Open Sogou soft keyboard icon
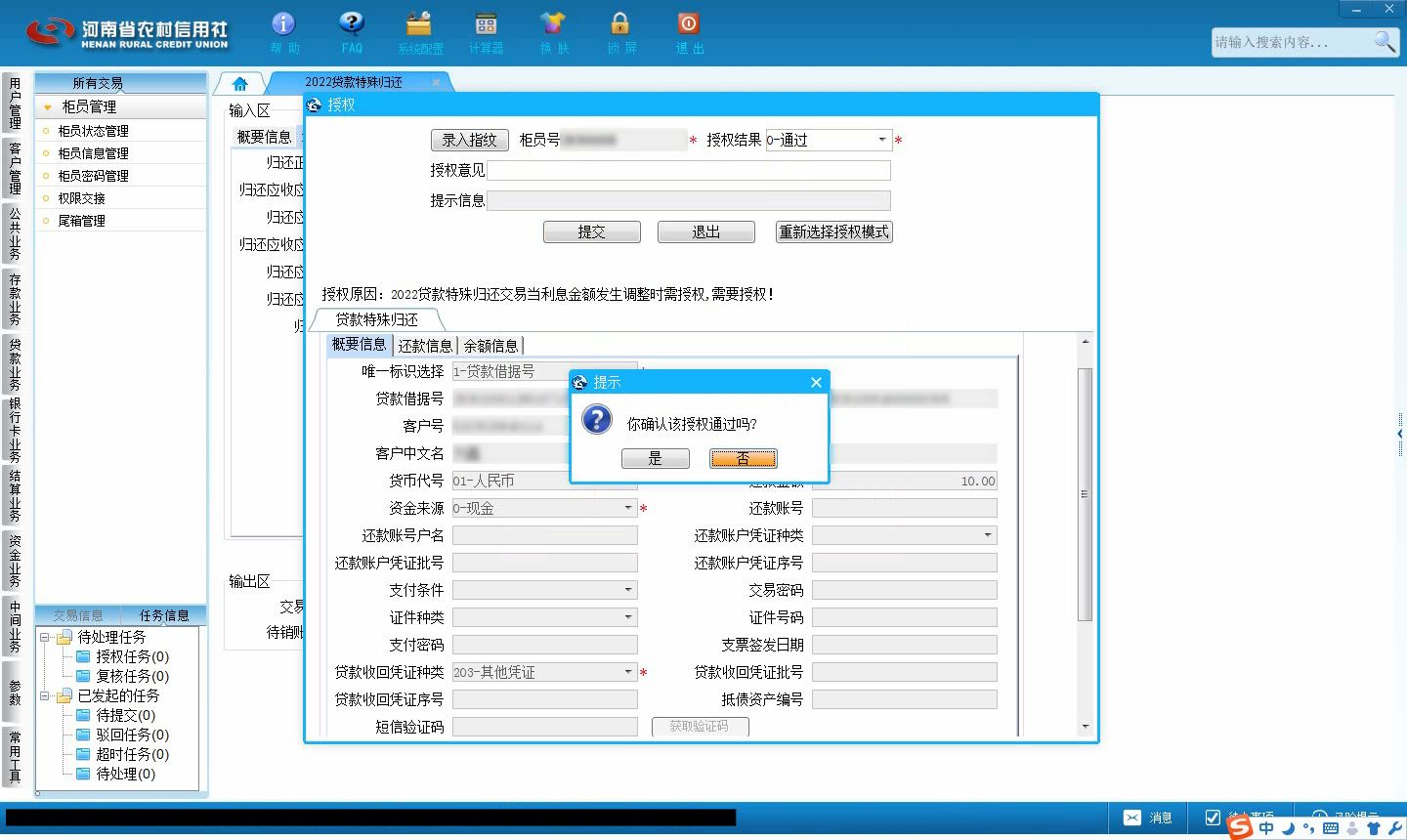The image size is (1407, 840). point(1331,828)
